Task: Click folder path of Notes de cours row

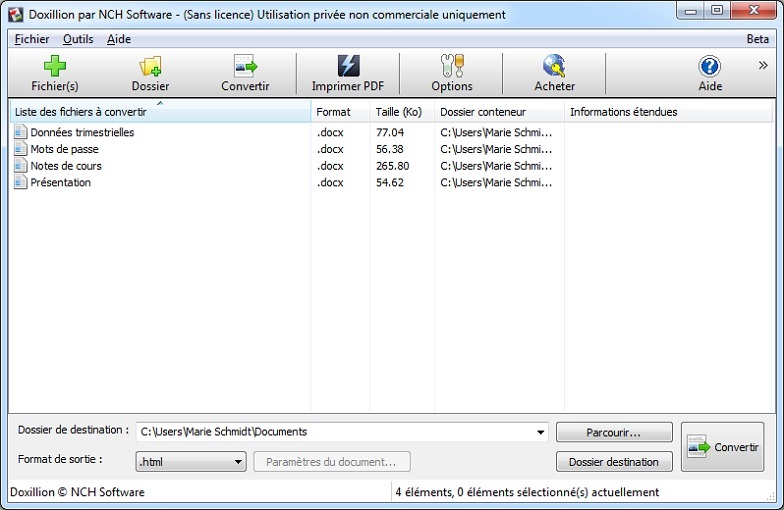Action: coord(496,166)
